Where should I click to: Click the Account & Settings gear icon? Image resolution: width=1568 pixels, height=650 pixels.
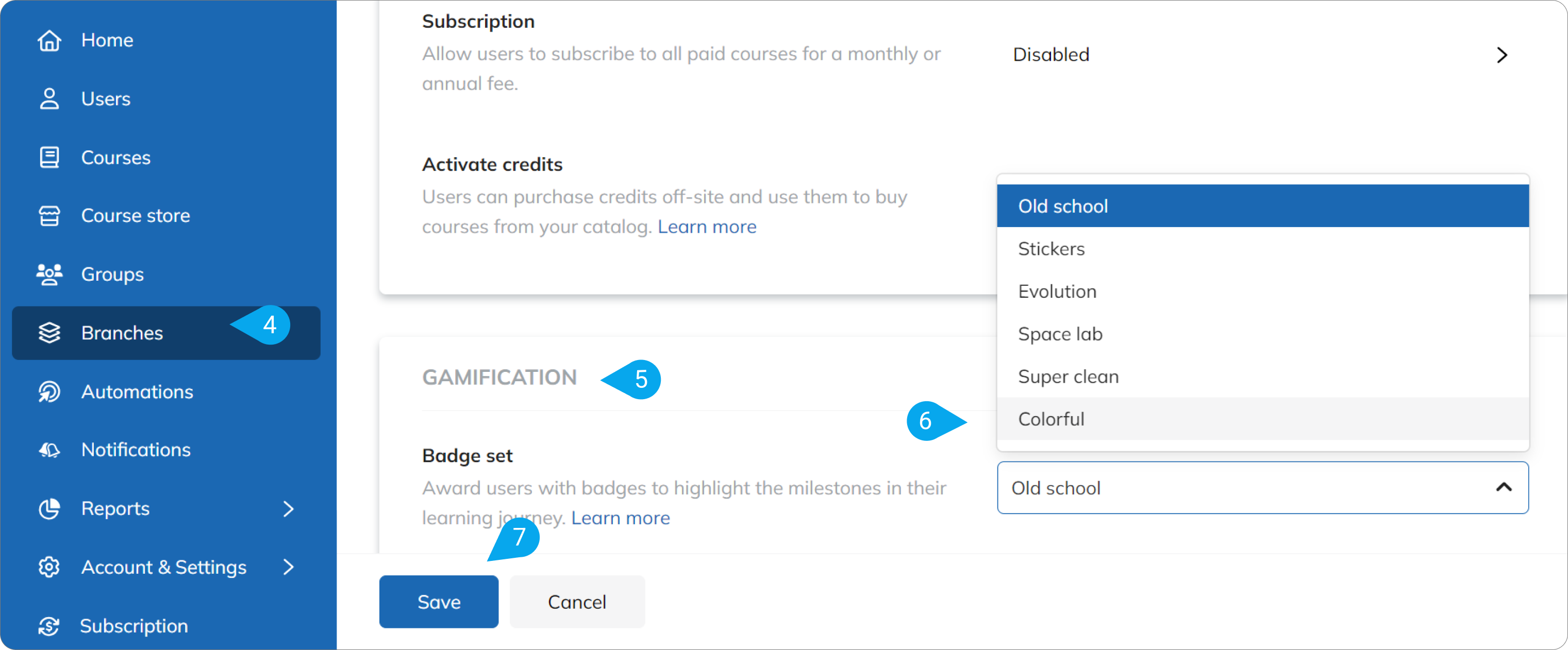(49, 567)
